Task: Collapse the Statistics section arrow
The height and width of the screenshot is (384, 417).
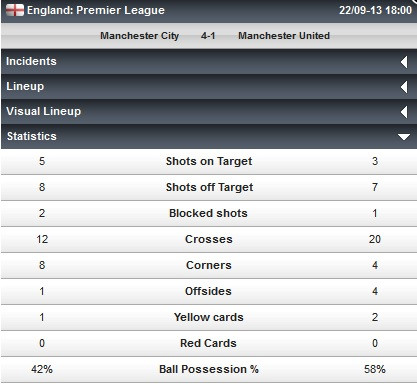Action: point(404,137)
